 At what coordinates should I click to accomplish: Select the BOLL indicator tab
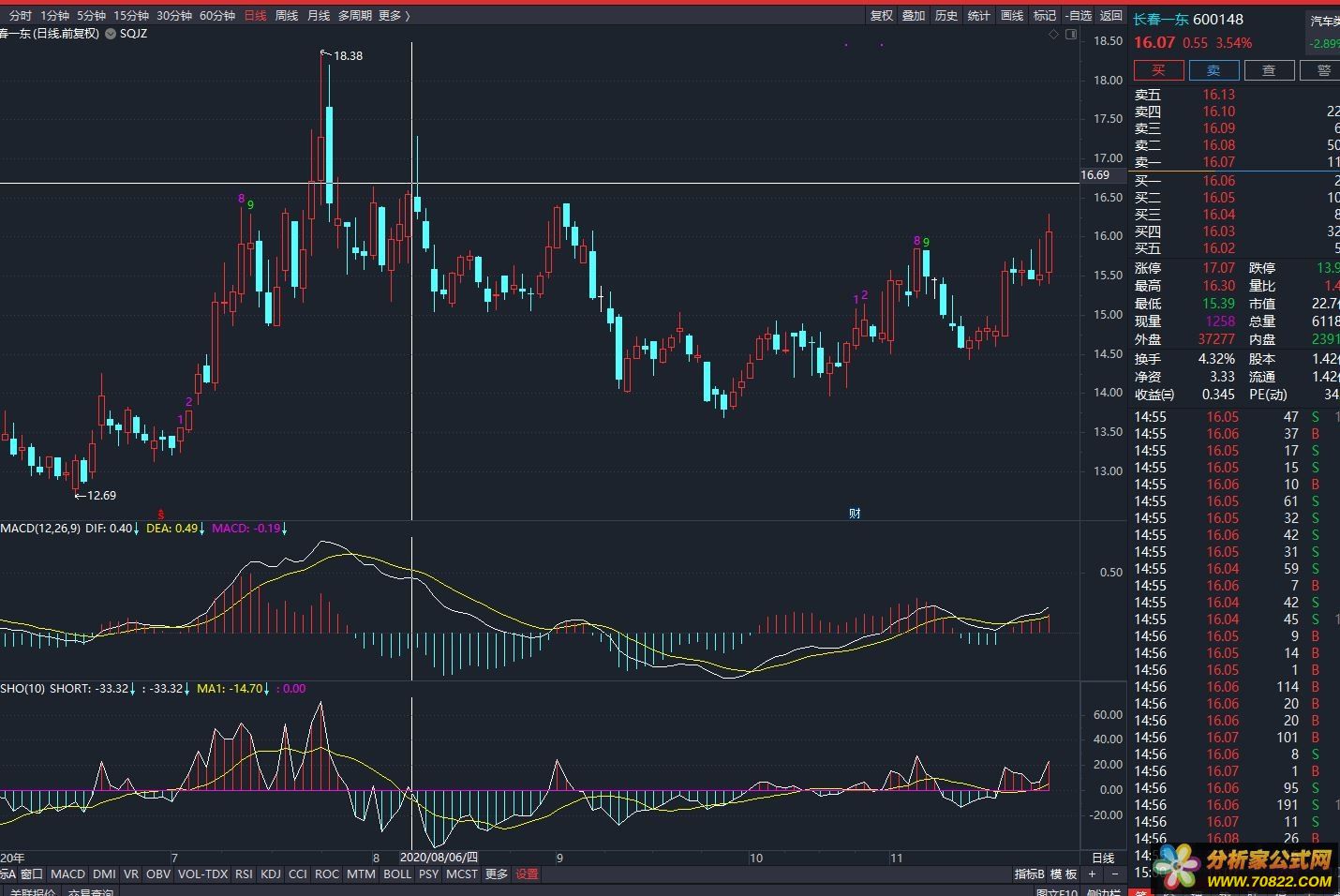point(397,874)
